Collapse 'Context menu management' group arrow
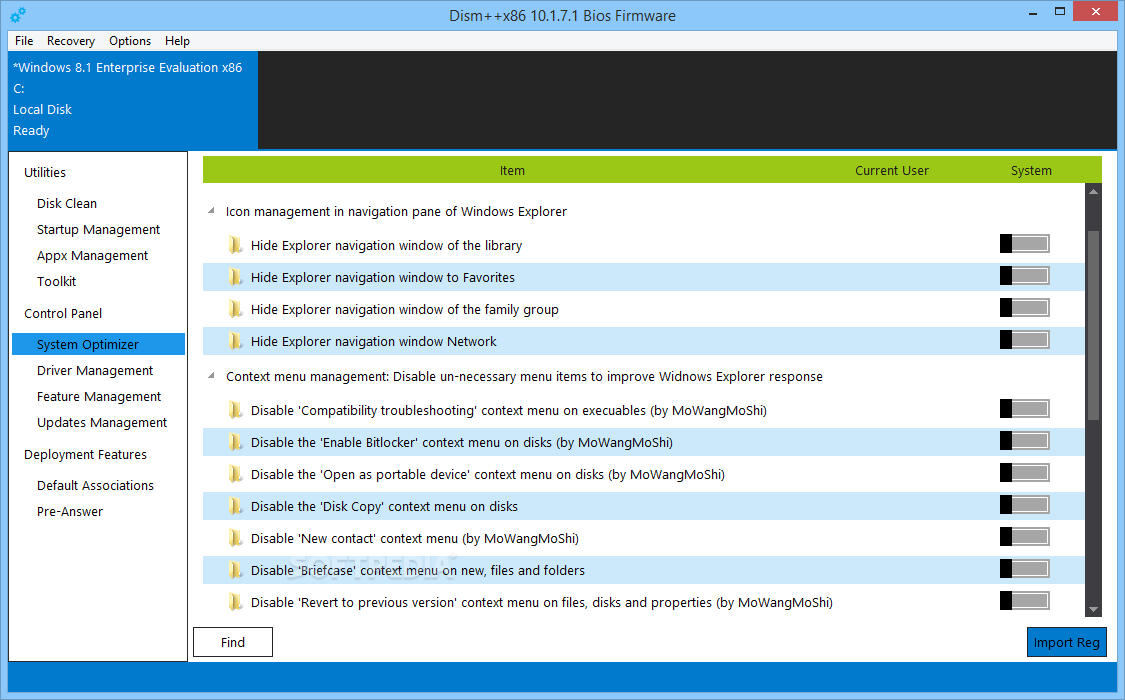 tap(211, 376)
